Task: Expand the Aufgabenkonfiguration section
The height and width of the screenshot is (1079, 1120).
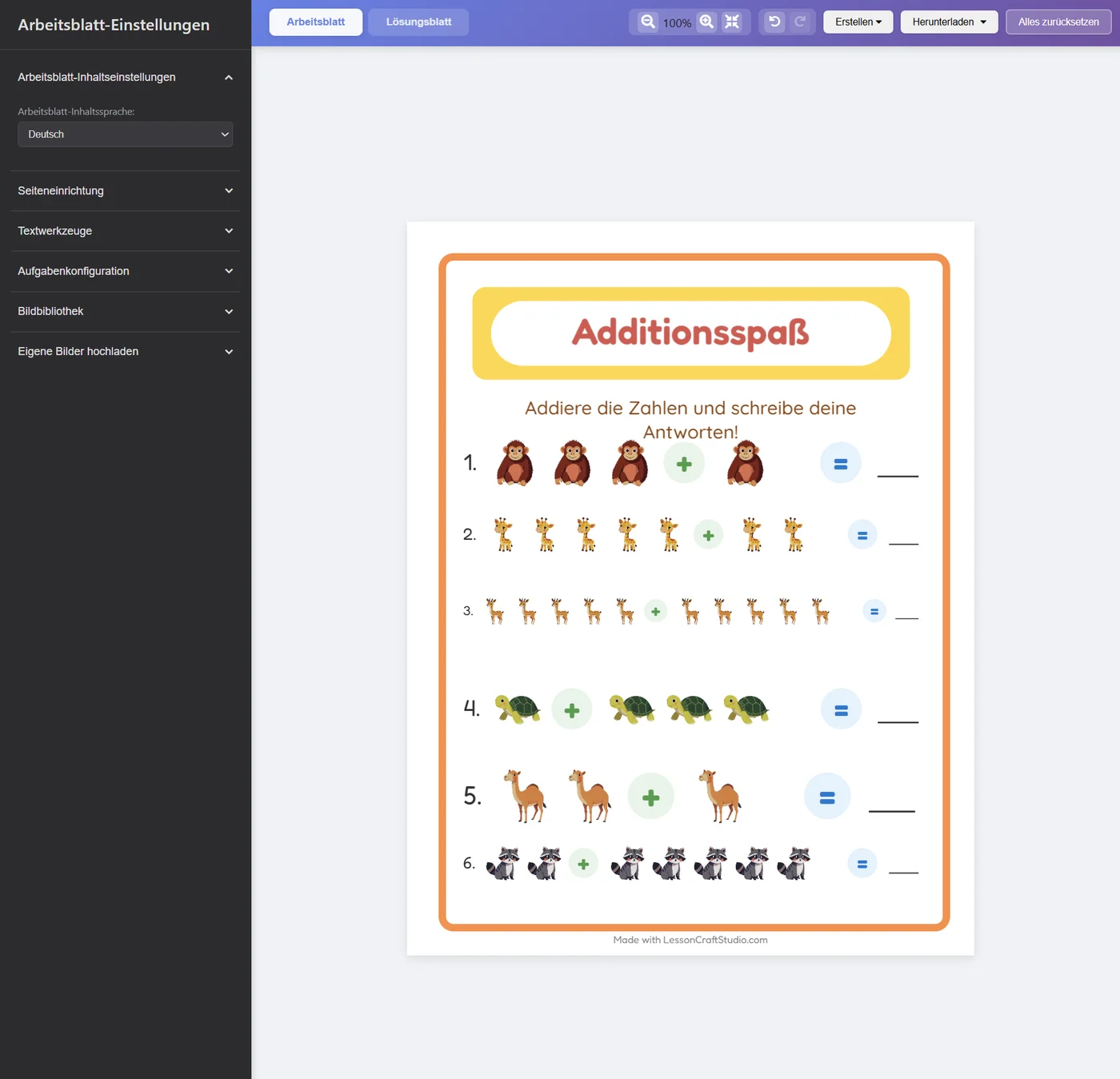Action: [x=125, y=271]
